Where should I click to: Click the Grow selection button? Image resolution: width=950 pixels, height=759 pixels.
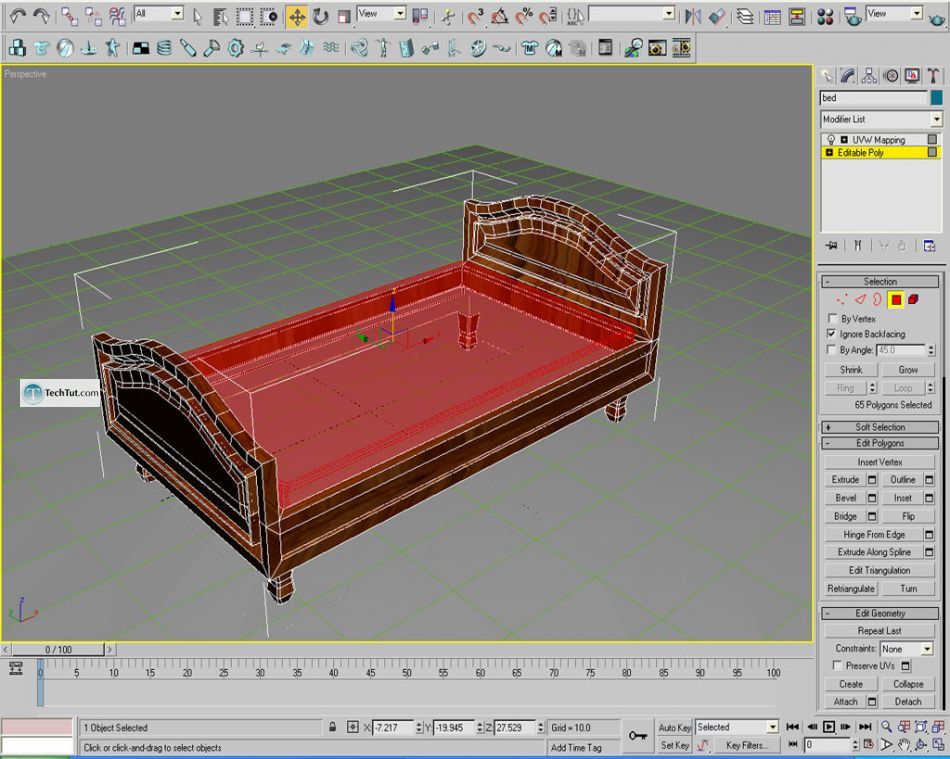[x=908, y=370]
